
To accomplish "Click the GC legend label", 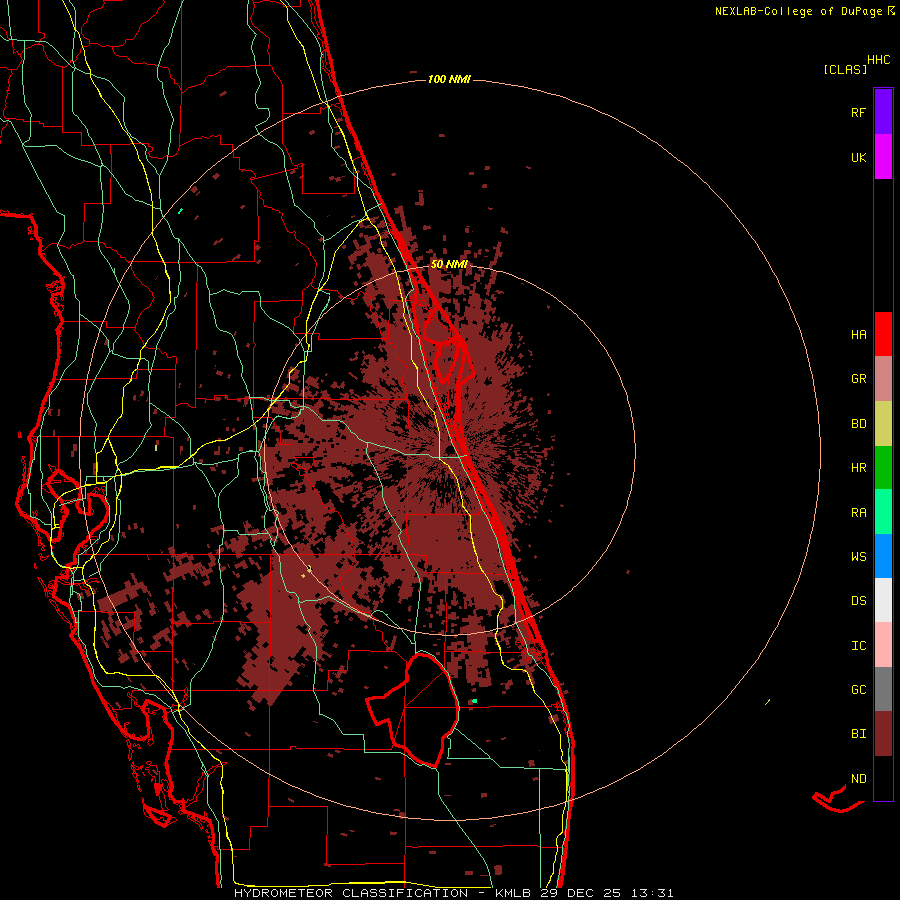I will point(858,690).
